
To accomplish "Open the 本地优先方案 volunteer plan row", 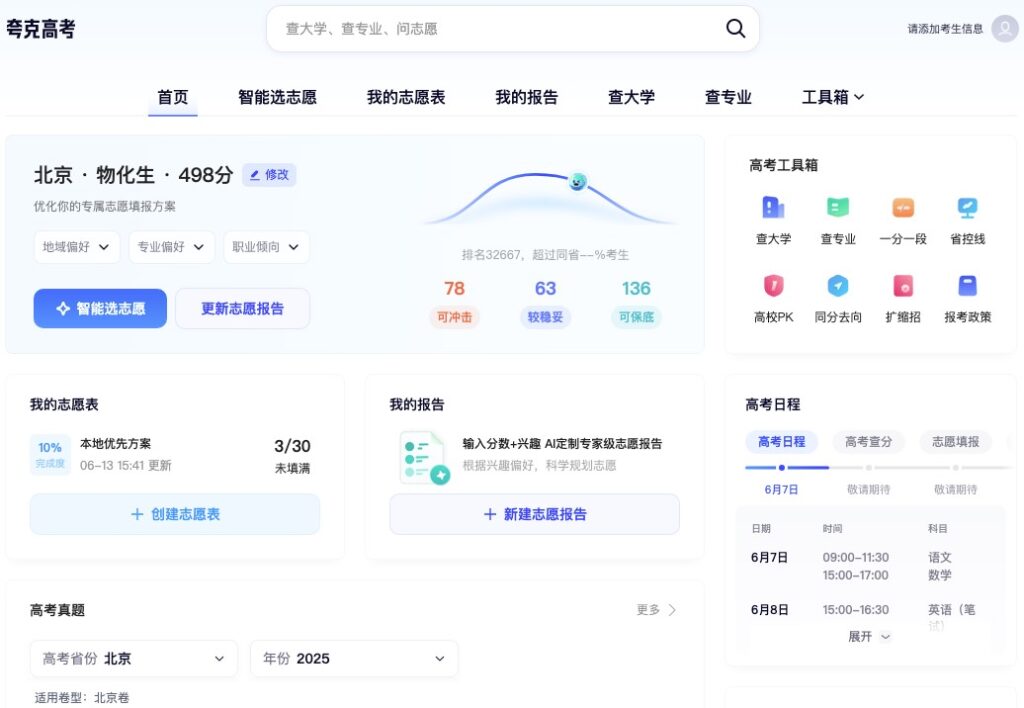I will 175,455.
